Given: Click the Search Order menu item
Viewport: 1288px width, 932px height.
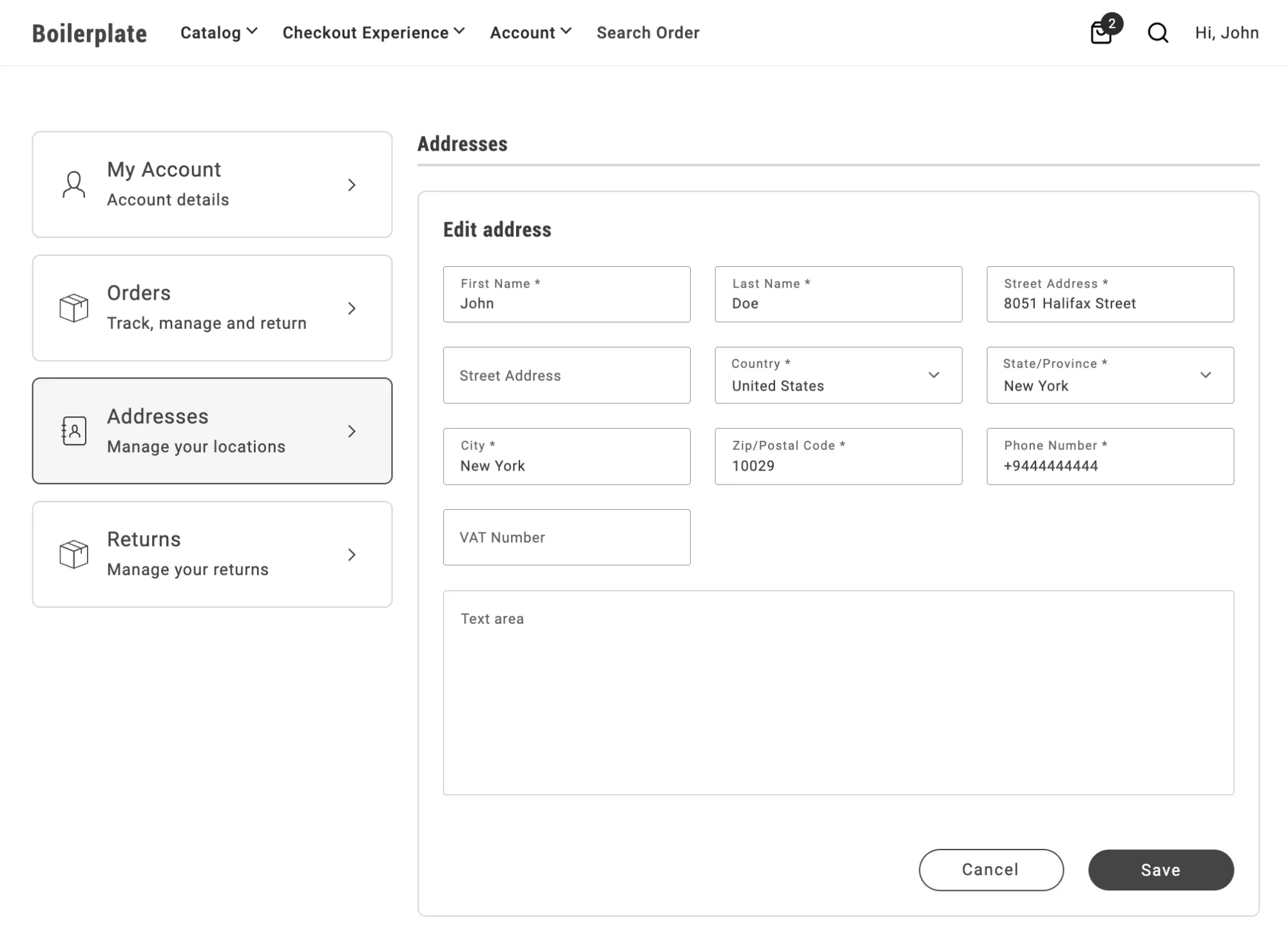Looking at the screenshot, I should [x=648, y=32].
